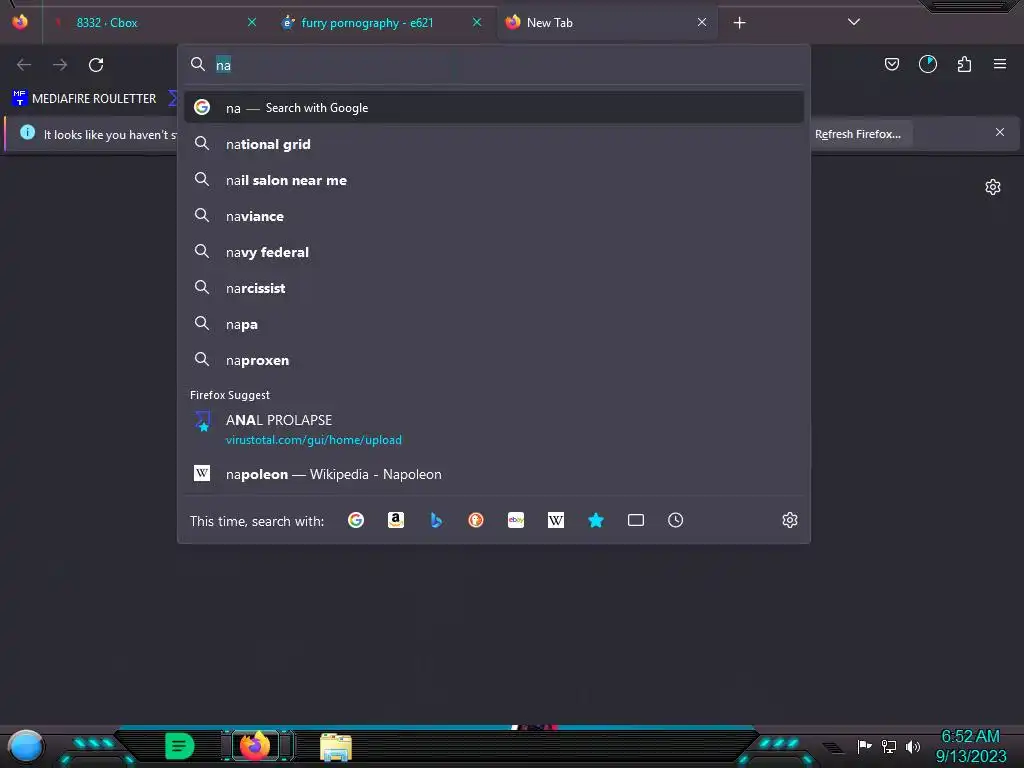Search history using the clock icon
Viewport: 1024px width, 768px height.
[x=675, y=520]
